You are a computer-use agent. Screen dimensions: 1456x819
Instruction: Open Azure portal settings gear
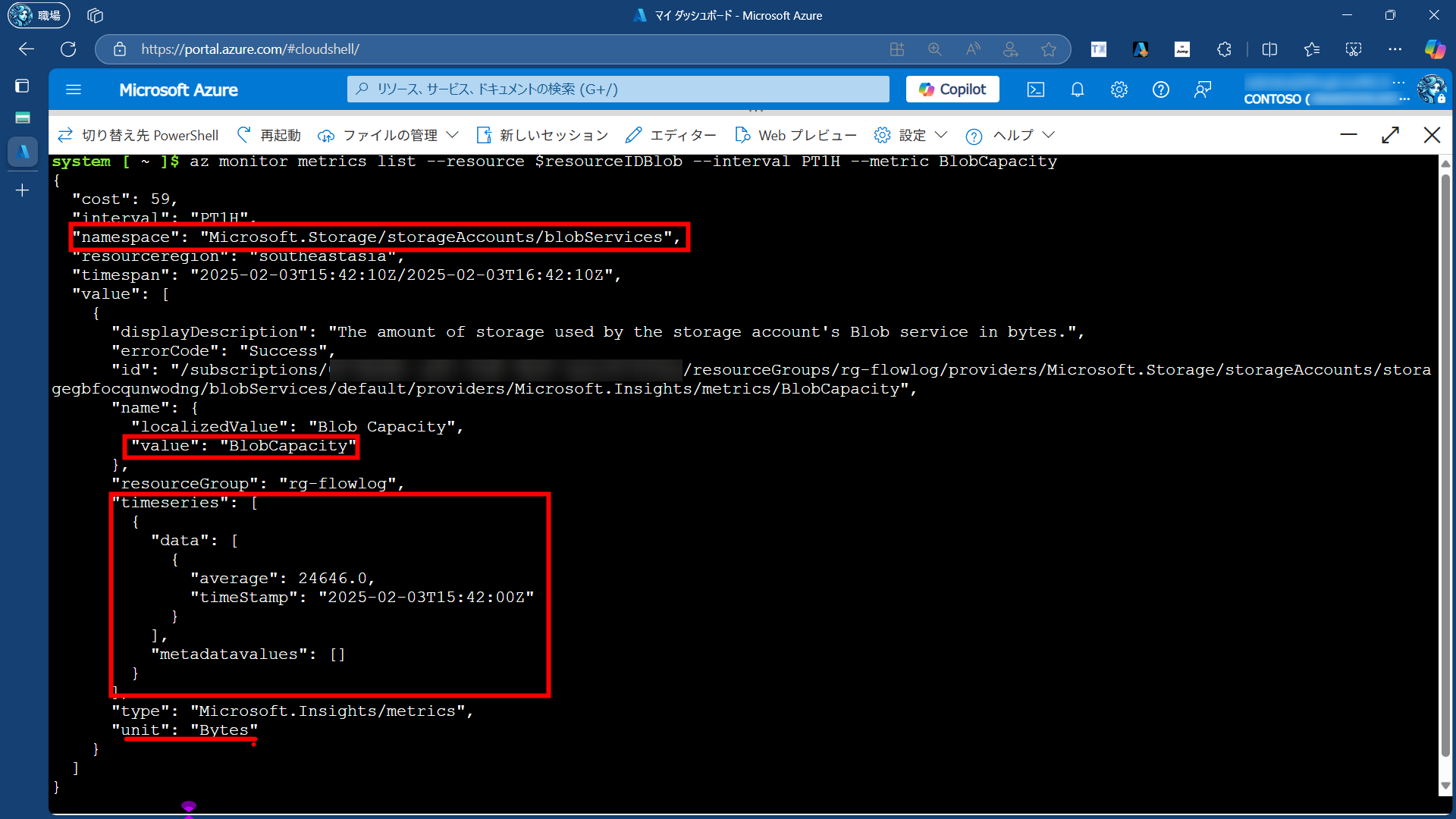(1119, 89)
